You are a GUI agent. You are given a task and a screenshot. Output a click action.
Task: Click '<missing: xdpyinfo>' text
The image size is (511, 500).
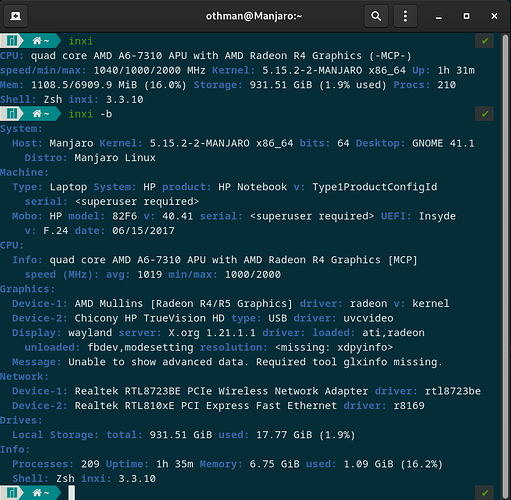click(334, 348)
